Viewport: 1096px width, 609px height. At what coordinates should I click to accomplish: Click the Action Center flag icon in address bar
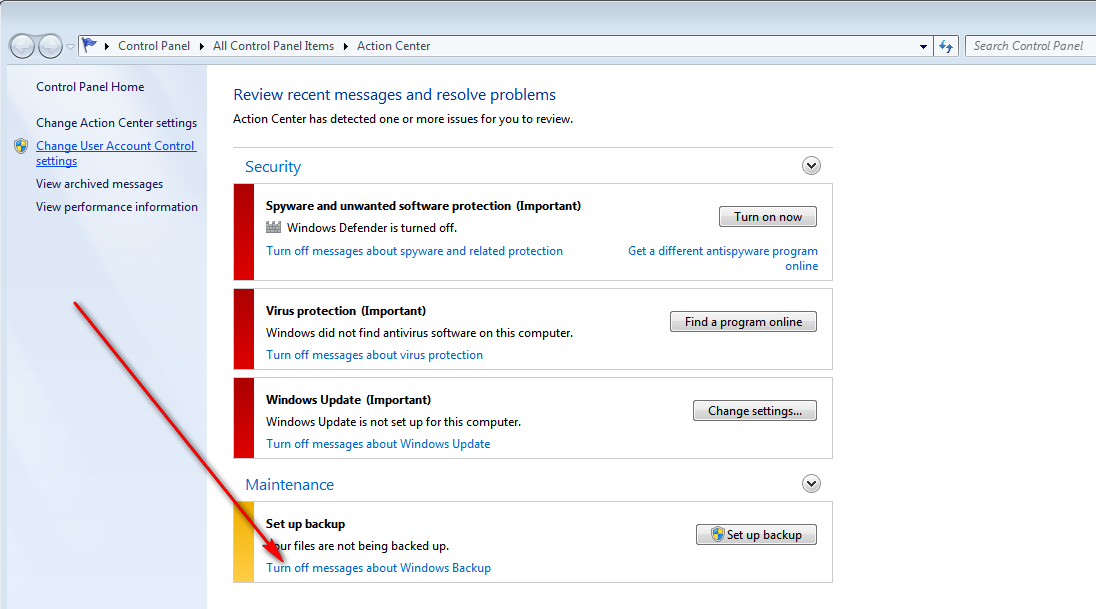point(89,46)
